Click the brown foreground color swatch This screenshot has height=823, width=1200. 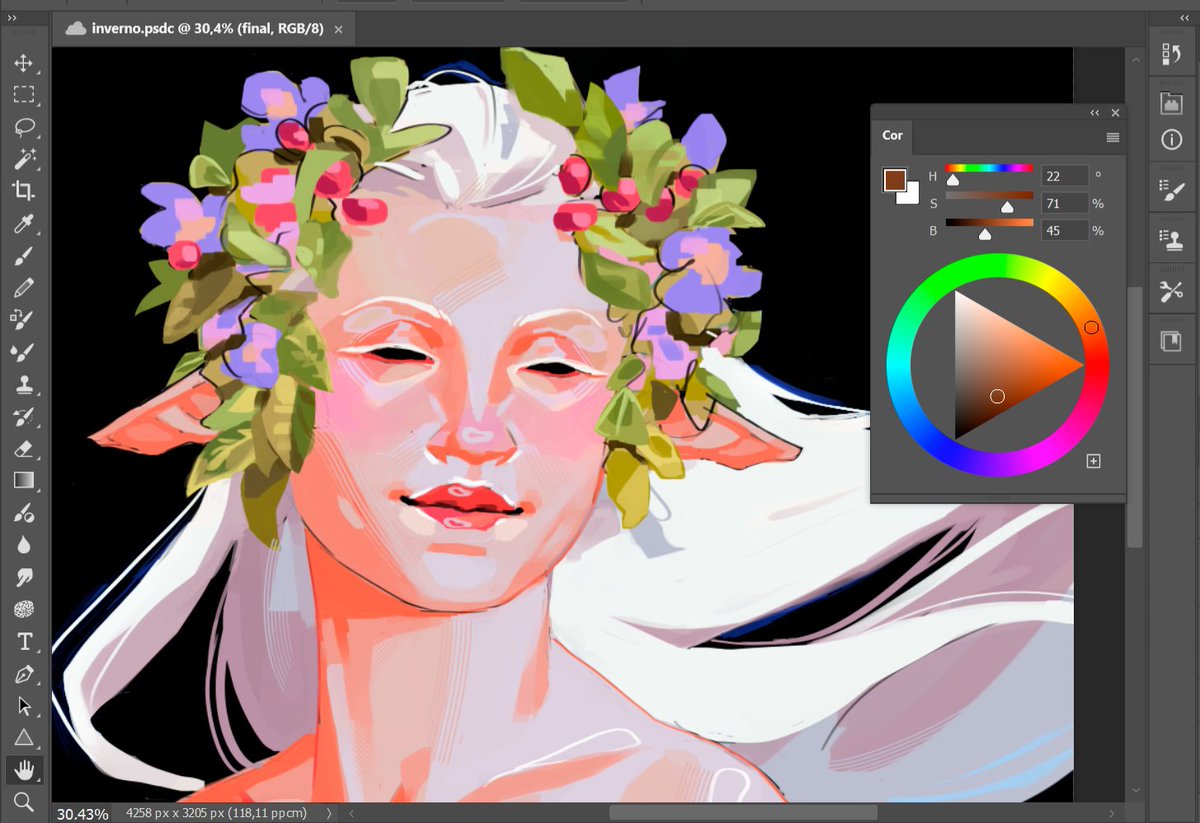895,180
